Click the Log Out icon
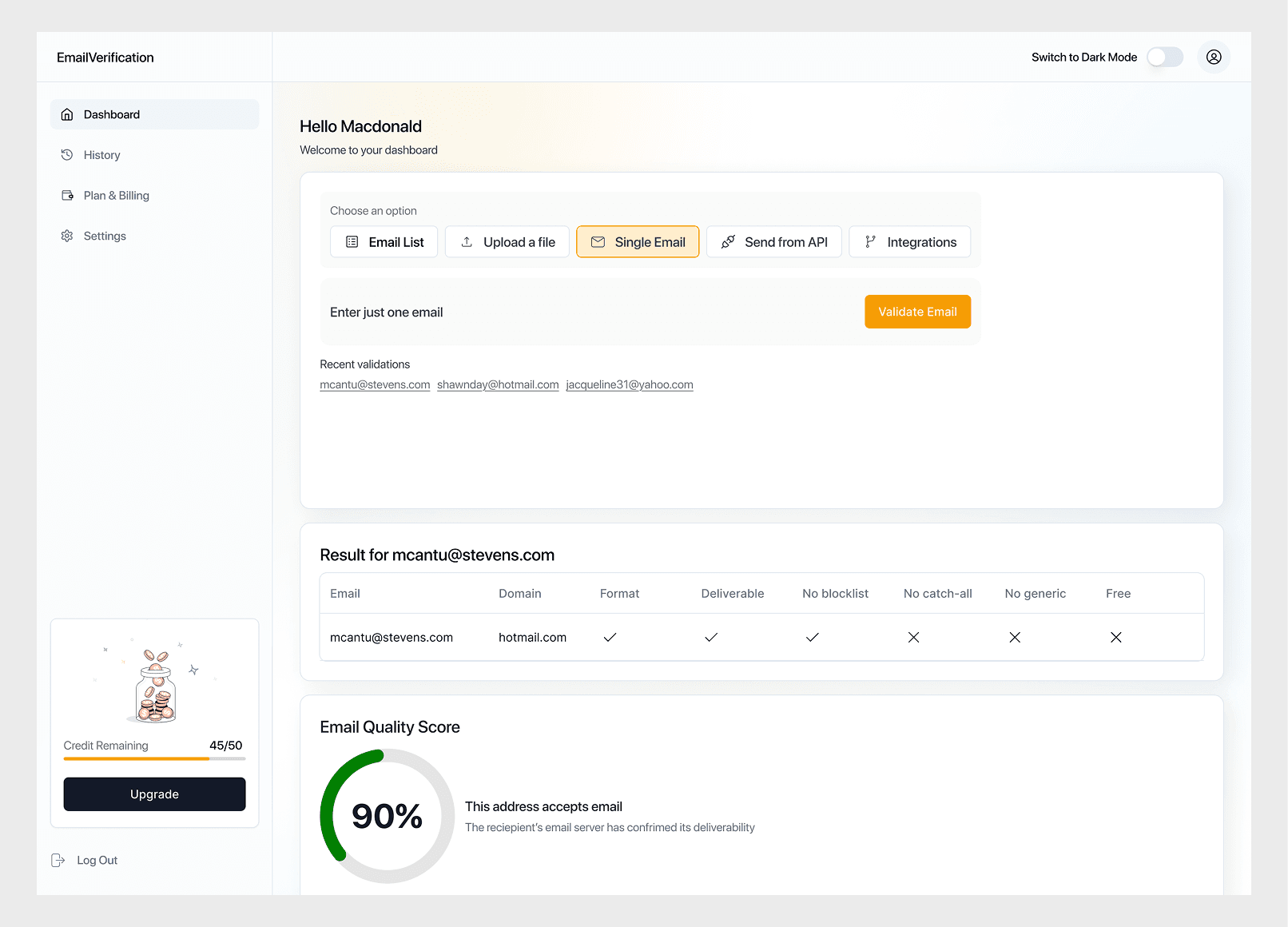 coord(58,860)
